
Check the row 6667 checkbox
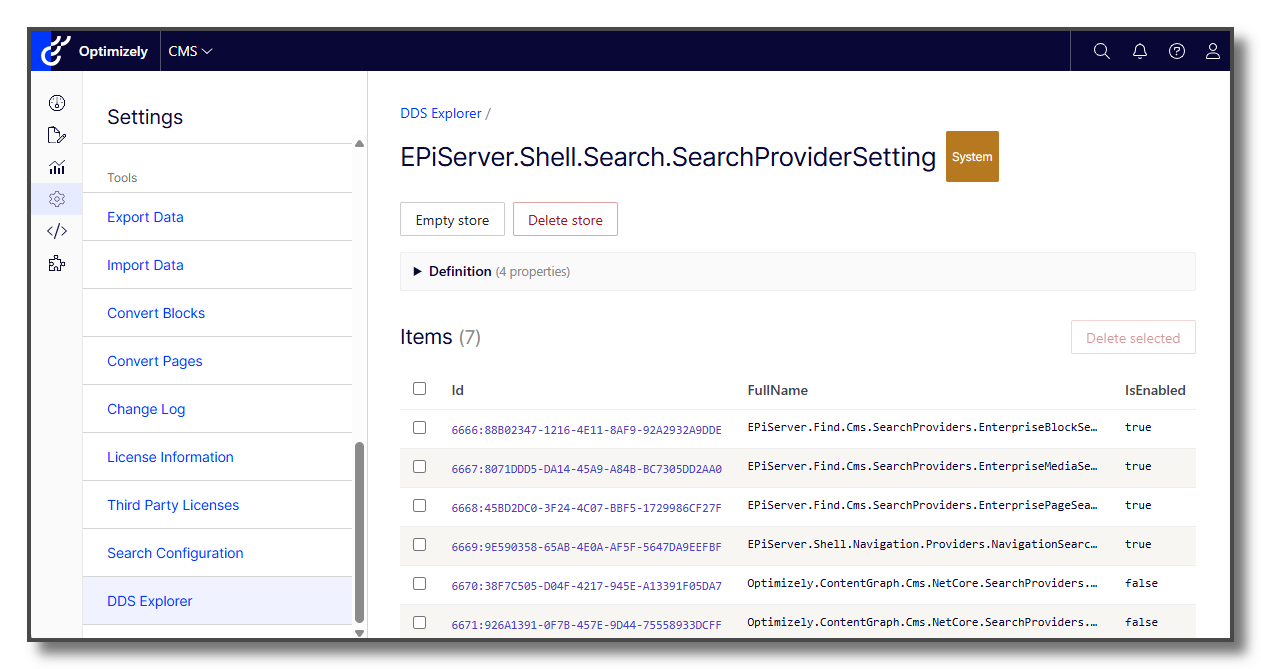(420, 467)
